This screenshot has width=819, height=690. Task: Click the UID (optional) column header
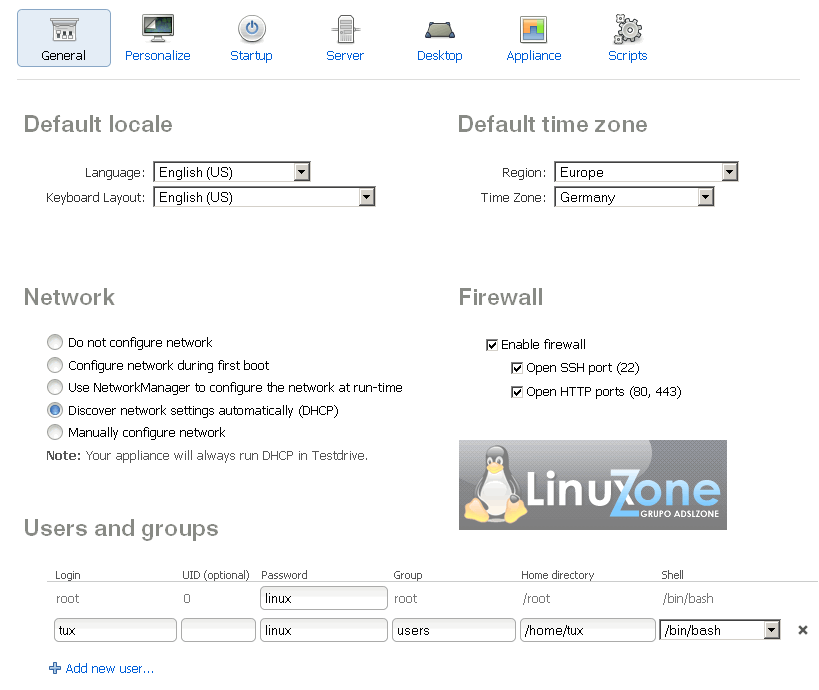(216, 575)
